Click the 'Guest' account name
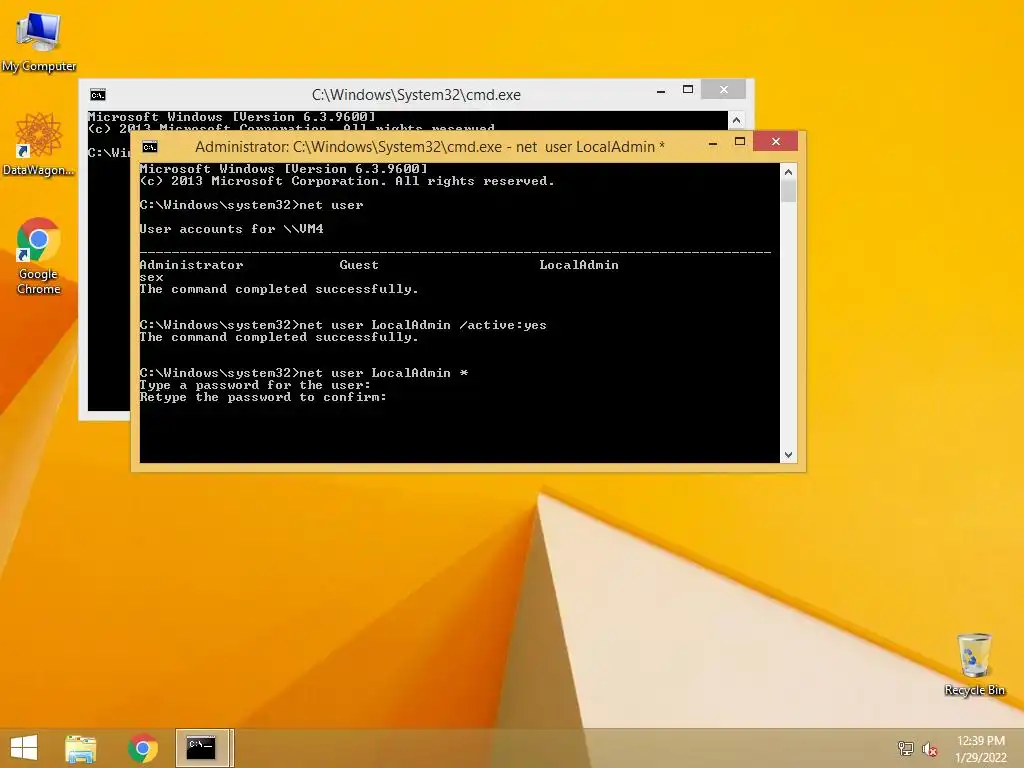 [359, 265]
